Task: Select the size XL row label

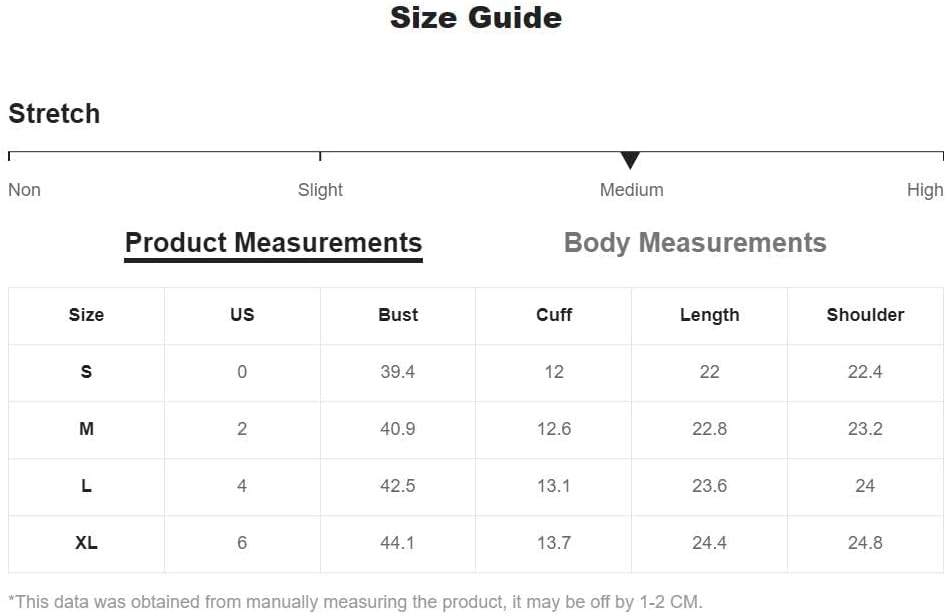Action: [x=86, y=543]
